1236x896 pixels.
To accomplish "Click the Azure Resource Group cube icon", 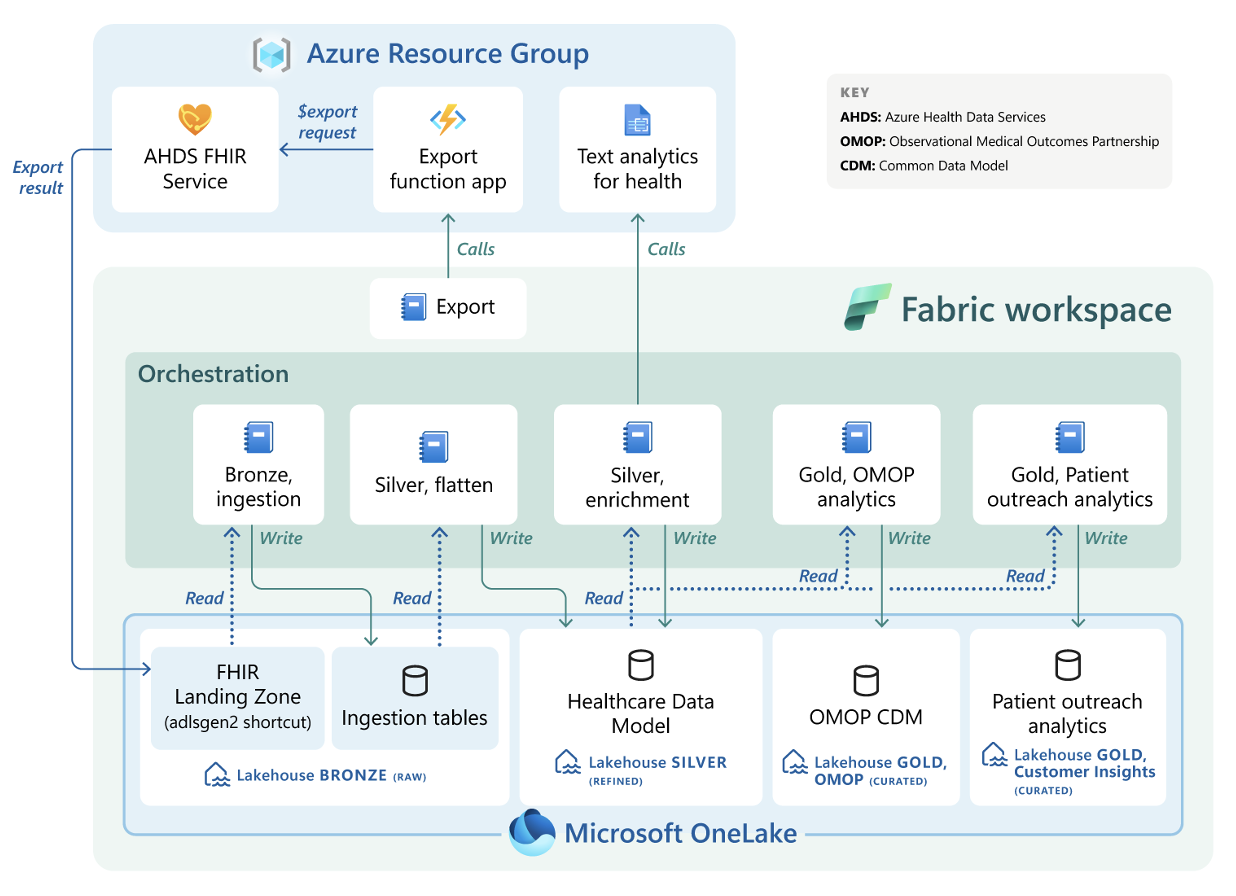I will point(271,54).
